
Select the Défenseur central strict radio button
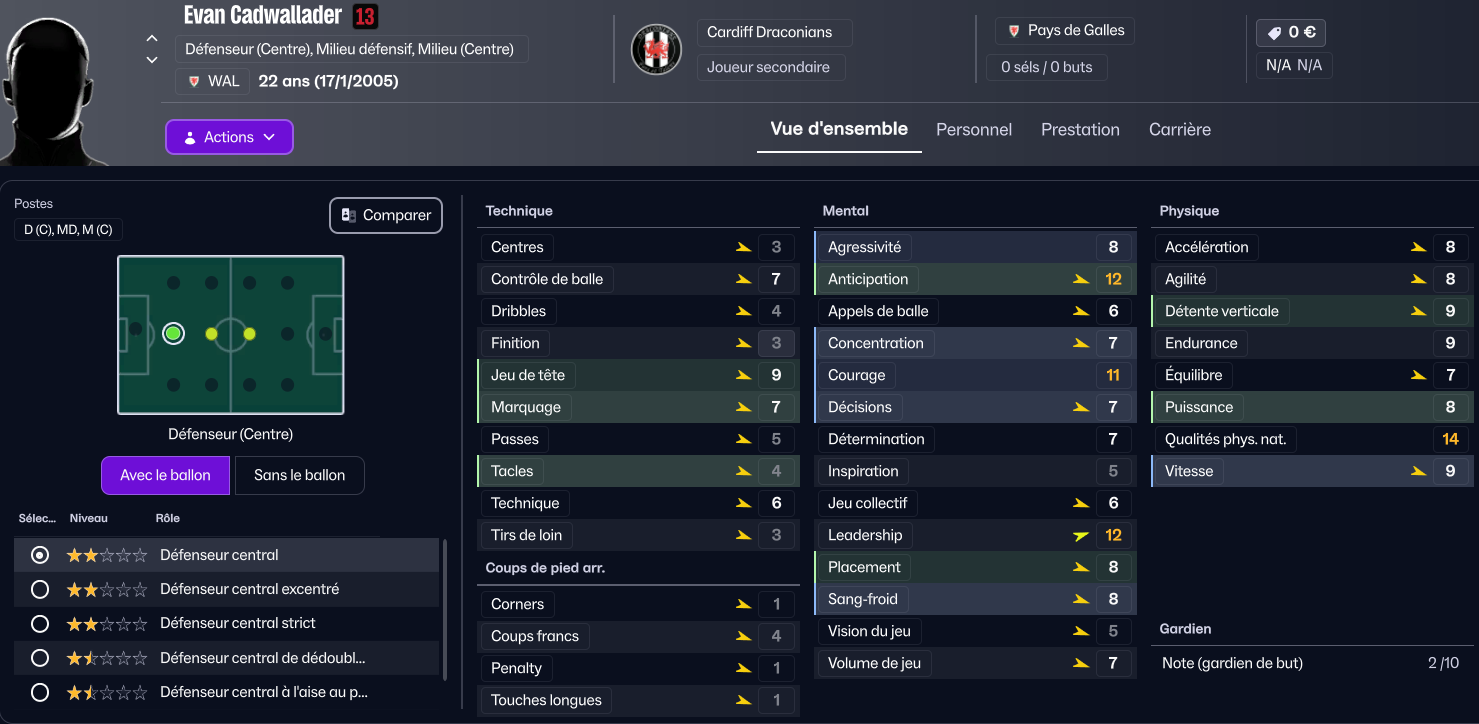tap(40, 623)
